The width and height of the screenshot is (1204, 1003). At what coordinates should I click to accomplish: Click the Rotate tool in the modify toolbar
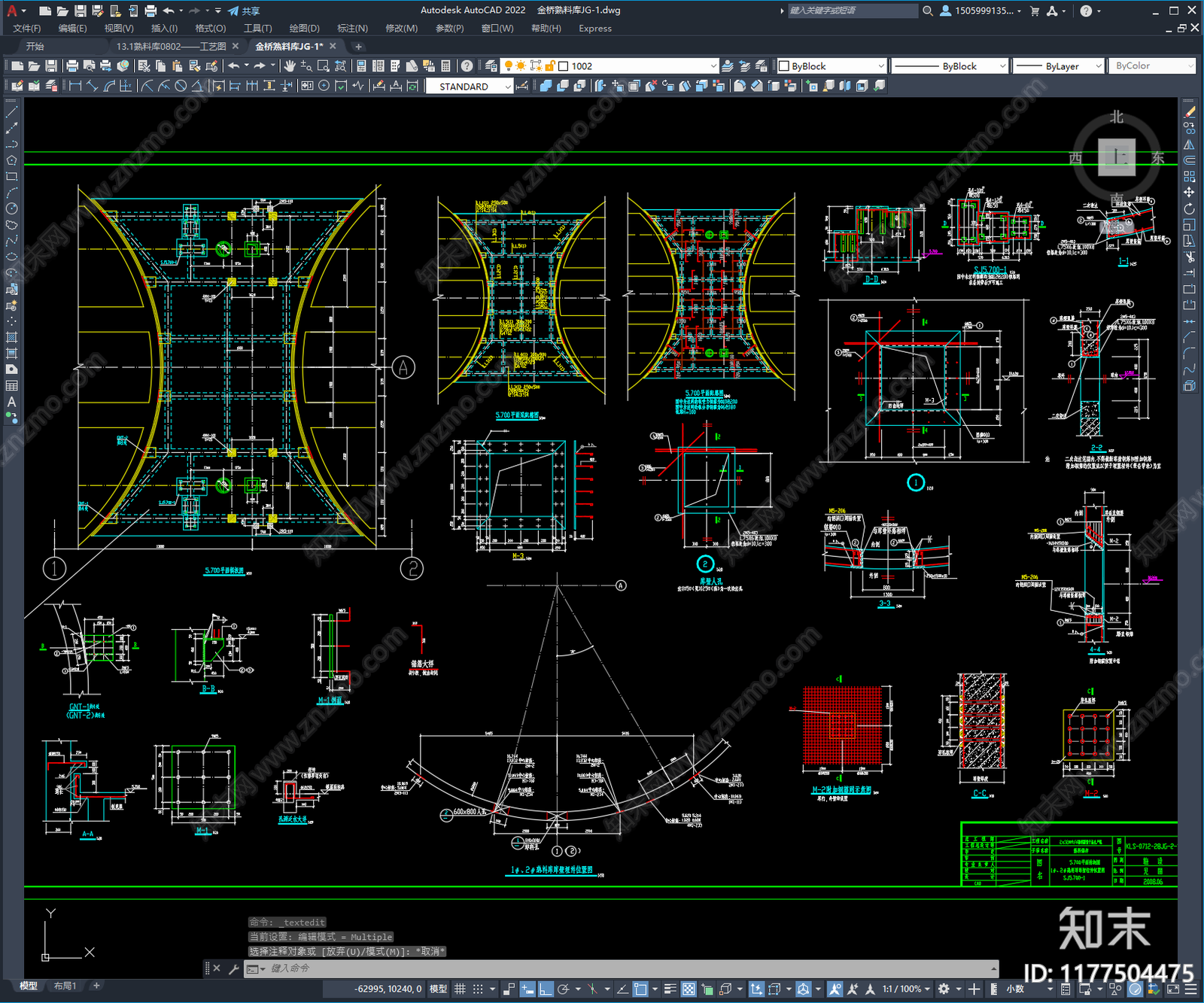pyautogui.click(x=1189, y=208)
